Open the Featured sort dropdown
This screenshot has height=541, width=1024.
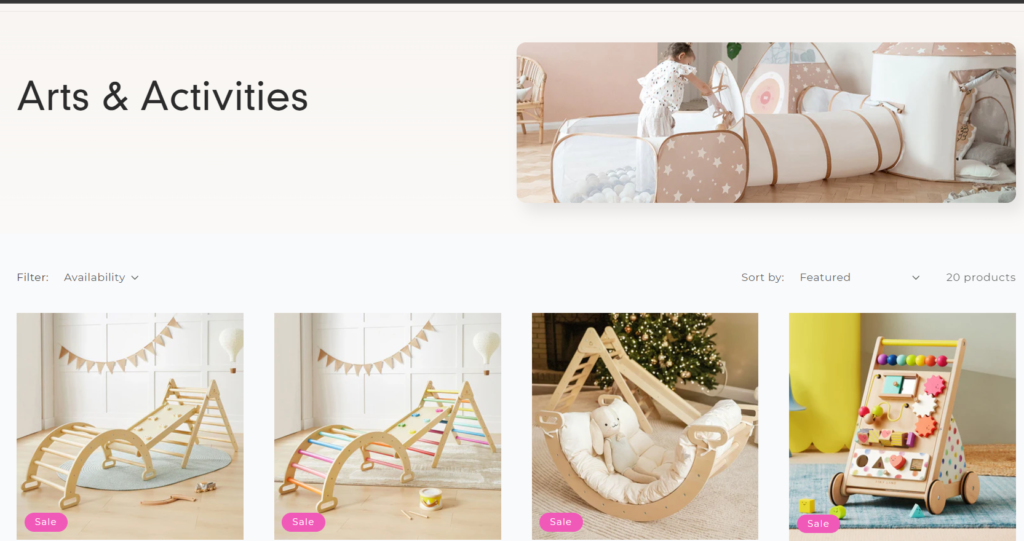tap(859, 277)
